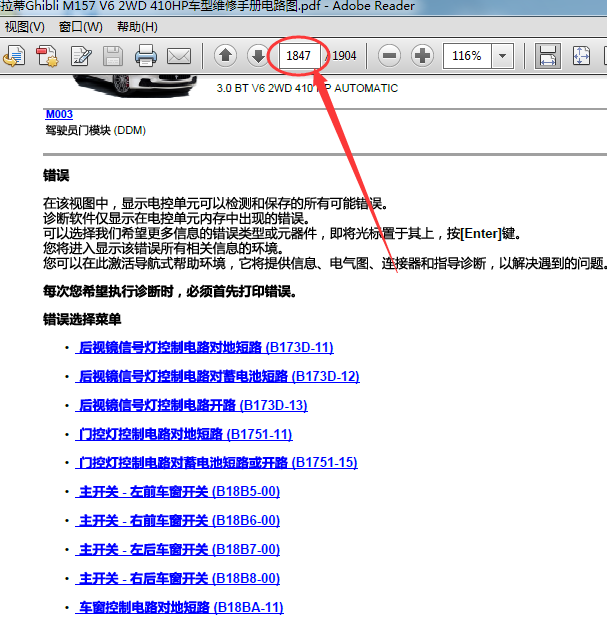Open link 主开关 - 左后车窗开关 (B18B7-00)
This screenshot has height=619, width=607.
pyautogui.click(x=178, y=549)
